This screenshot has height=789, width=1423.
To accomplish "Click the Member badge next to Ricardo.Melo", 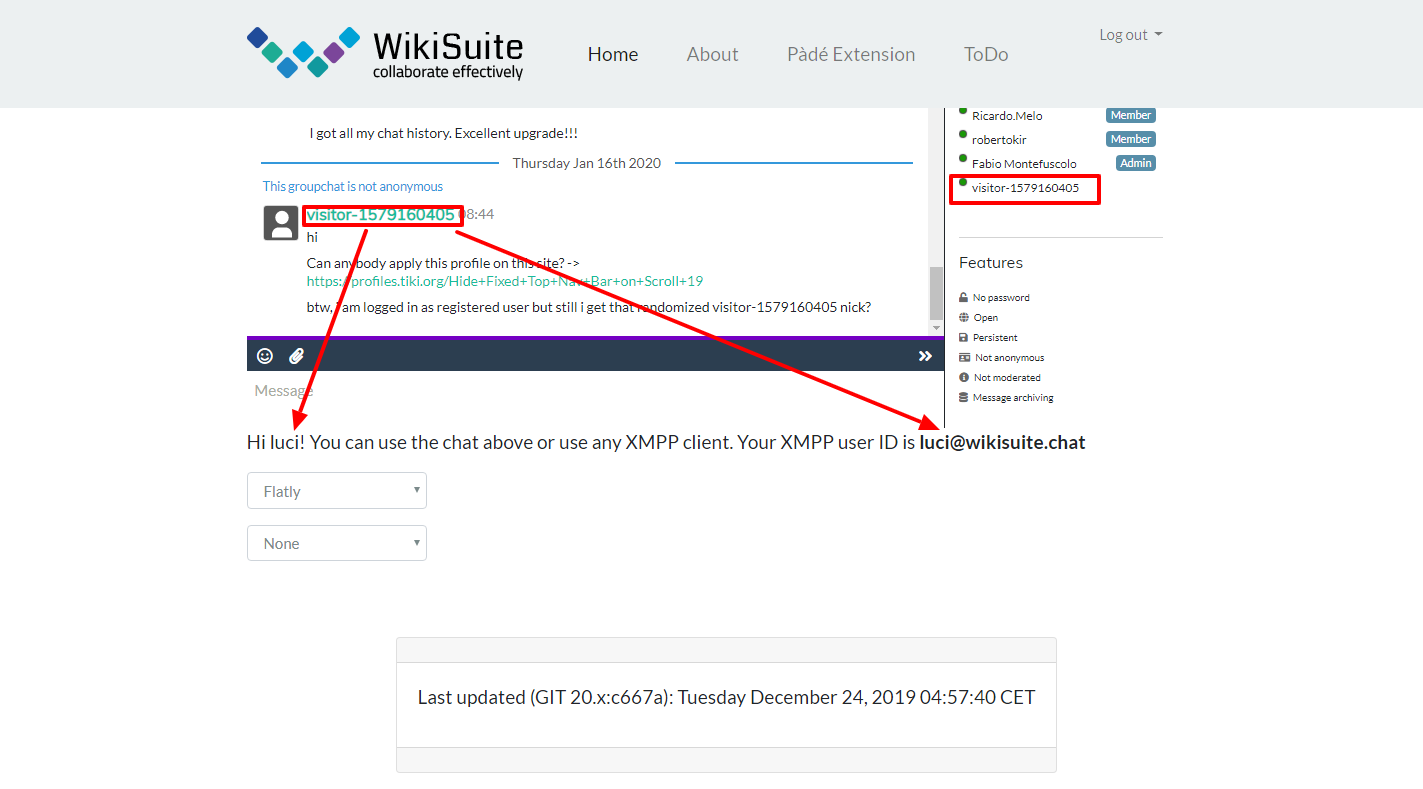I will click(x=1131, y=115).
